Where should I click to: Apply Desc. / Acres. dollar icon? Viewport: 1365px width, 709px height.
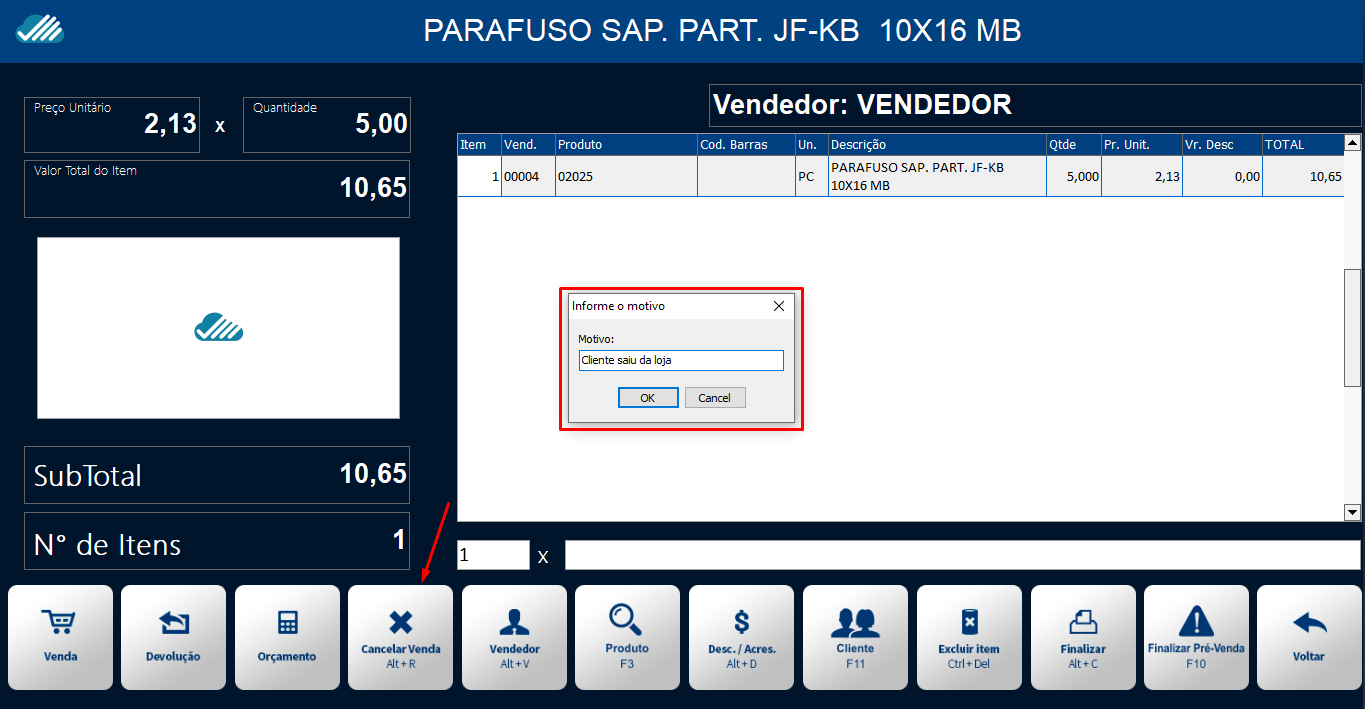741,622
